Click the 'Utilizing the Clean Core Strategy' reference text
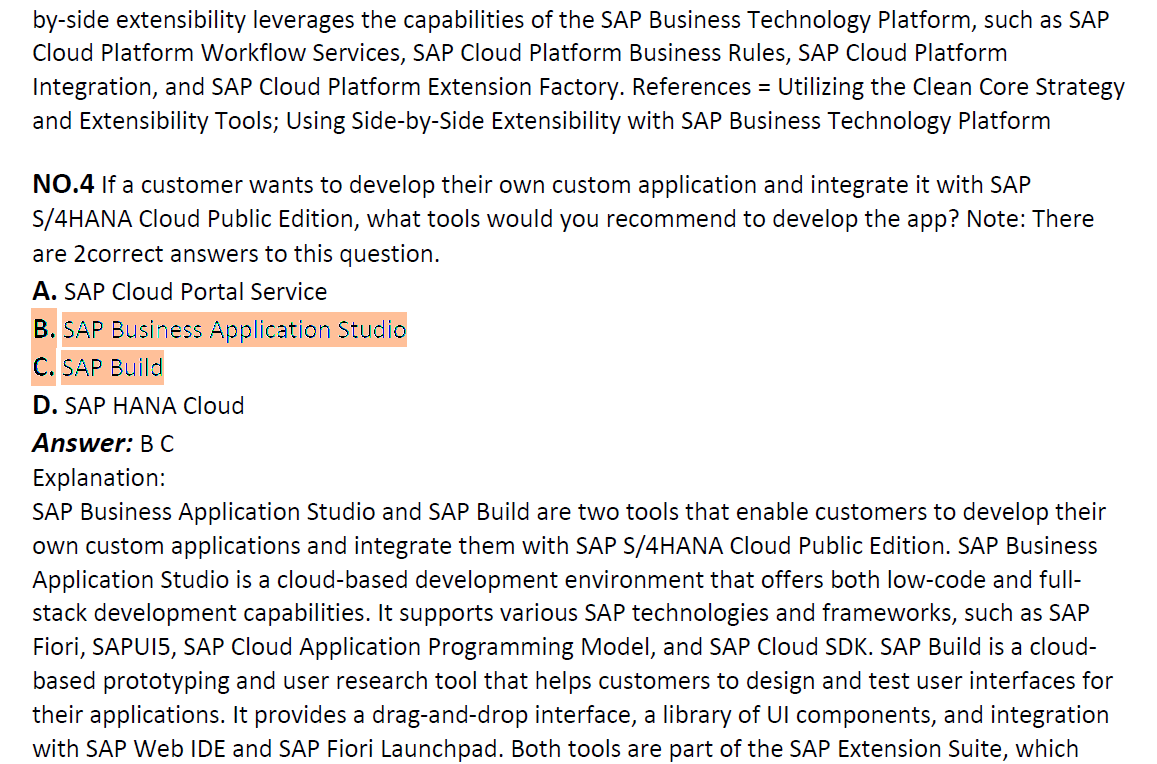The height and width of the screenshot is (764, 1157). pos(951,87)
